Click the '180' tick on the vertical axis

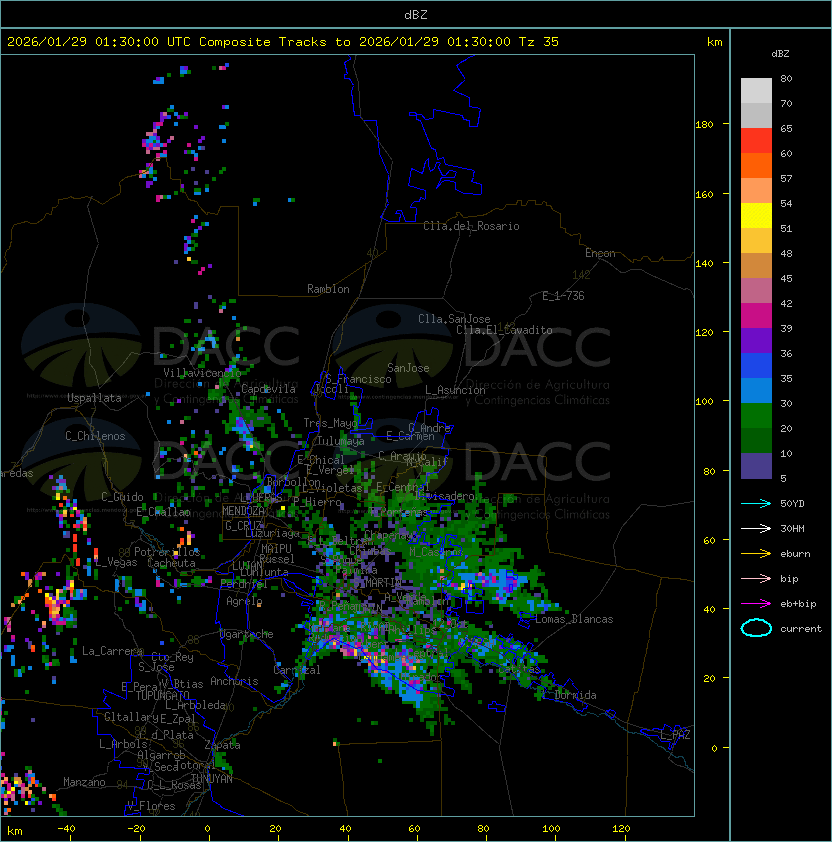[704, 125]
